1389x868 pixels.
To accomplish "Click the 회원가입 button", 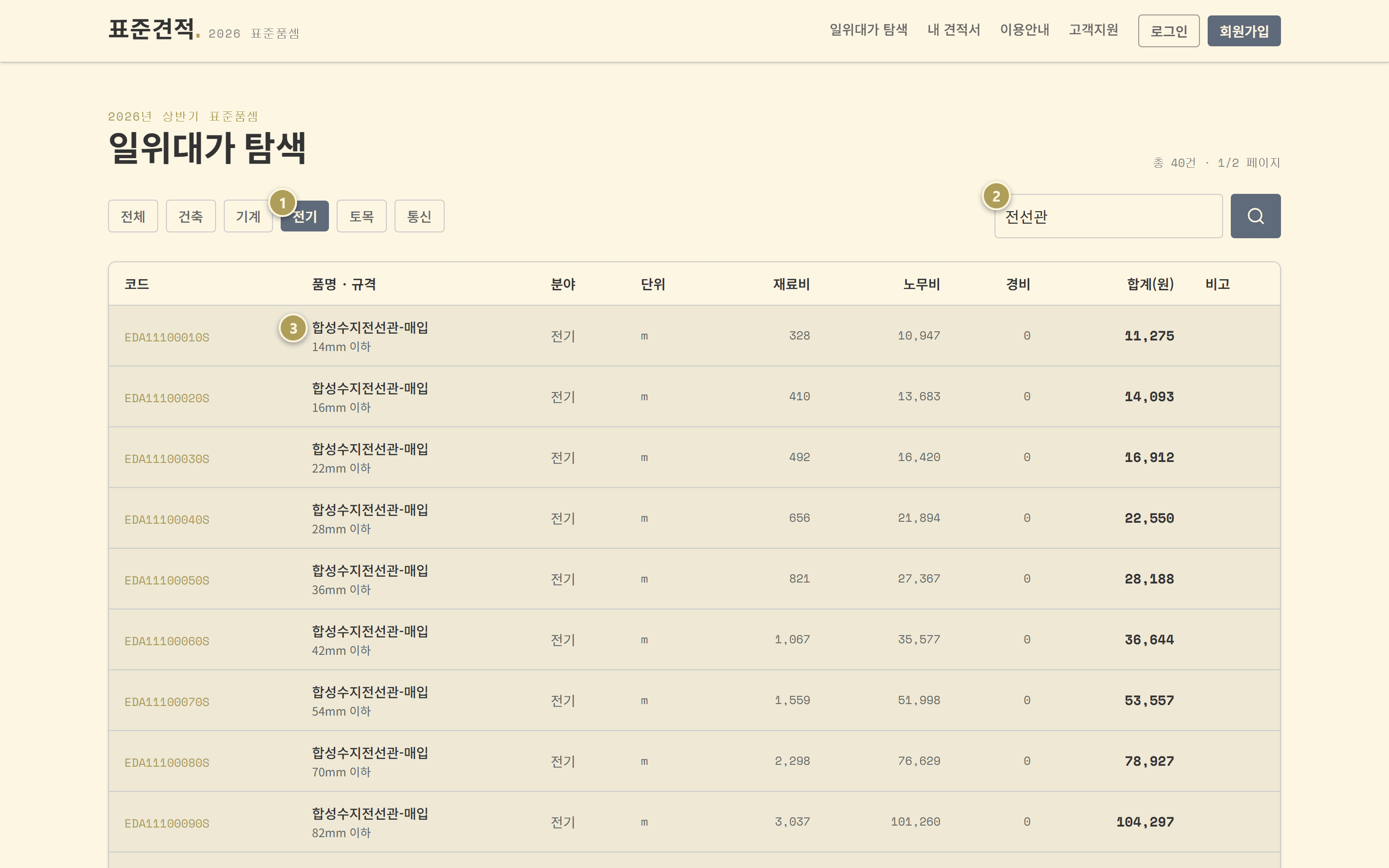I will (1244, 31).
